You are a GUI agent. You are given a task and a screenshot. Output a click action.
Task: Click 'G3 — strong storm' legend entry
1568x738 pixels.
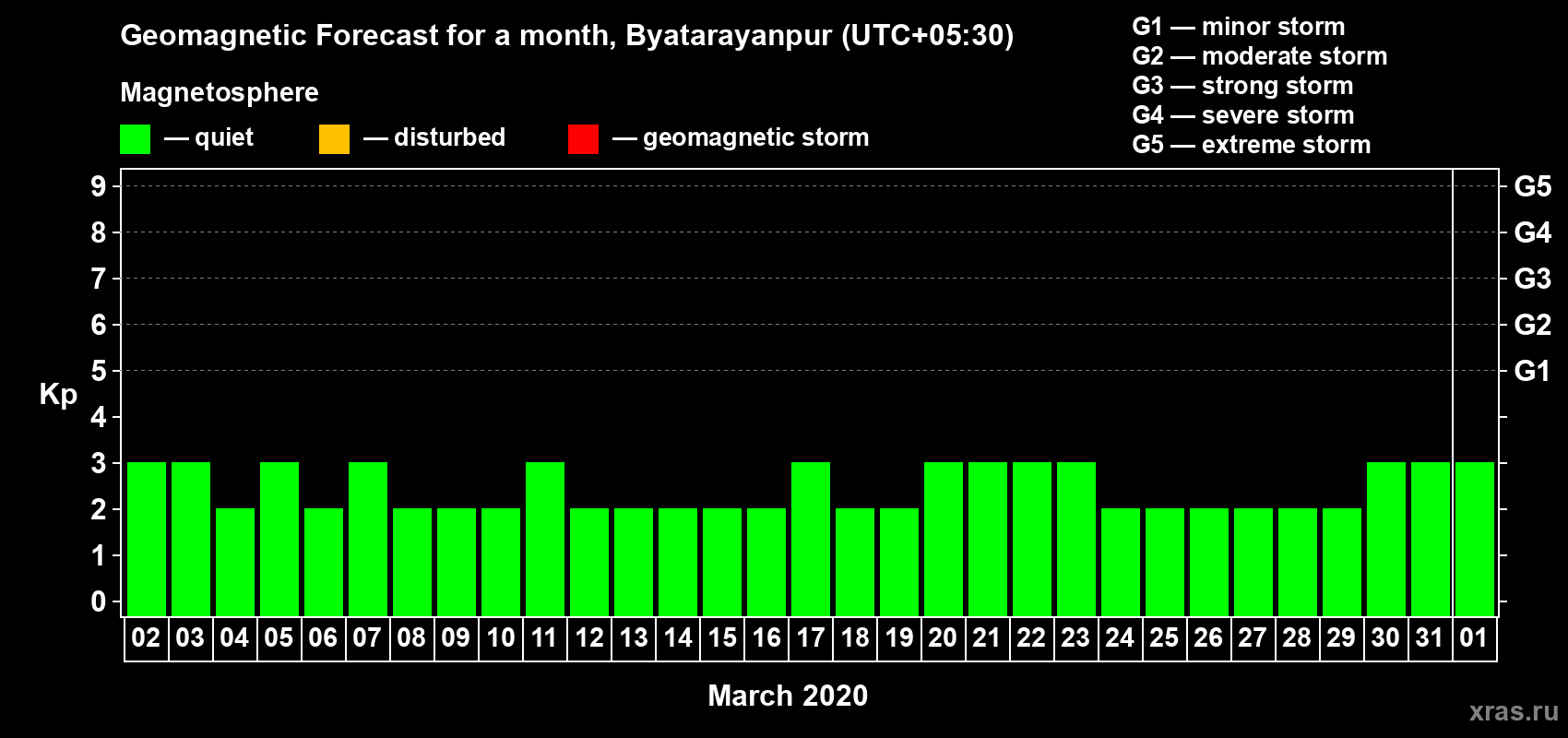click(1242, 86)
